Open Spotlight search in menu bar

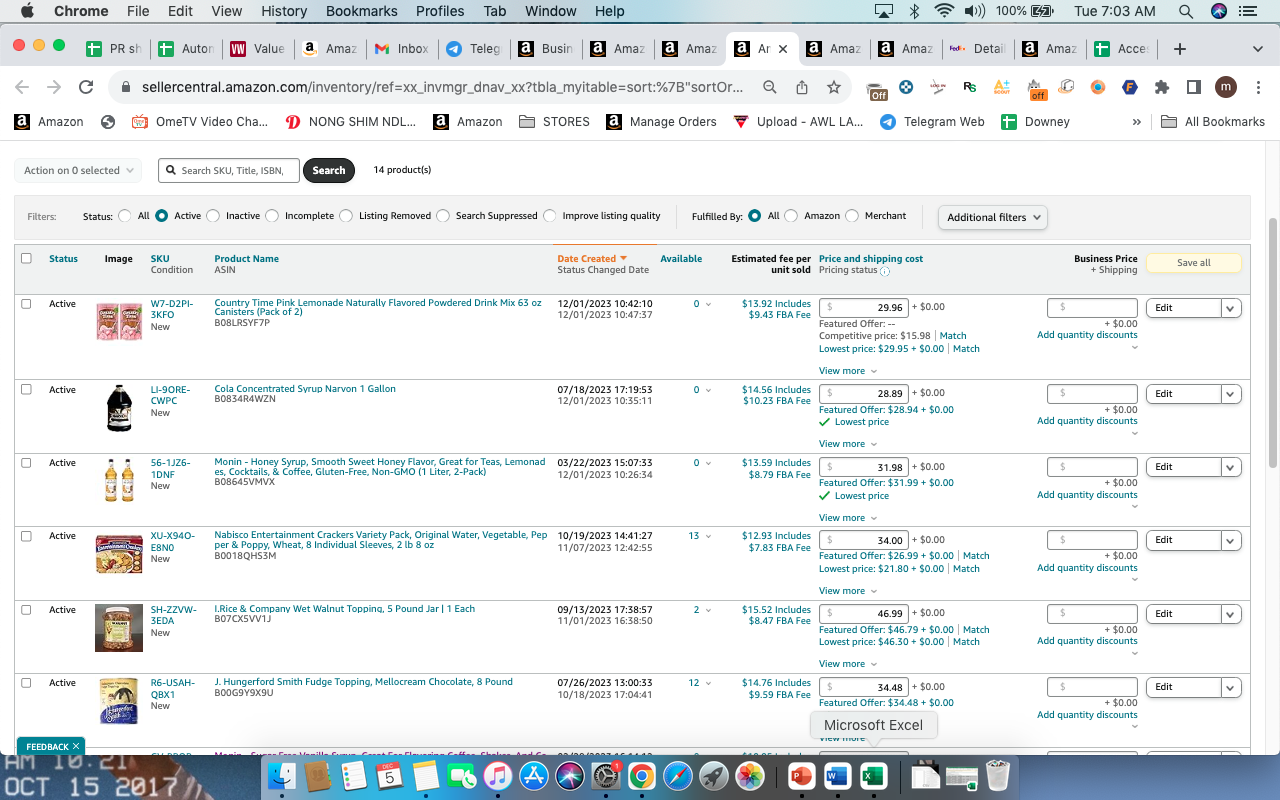[1186, 11]
